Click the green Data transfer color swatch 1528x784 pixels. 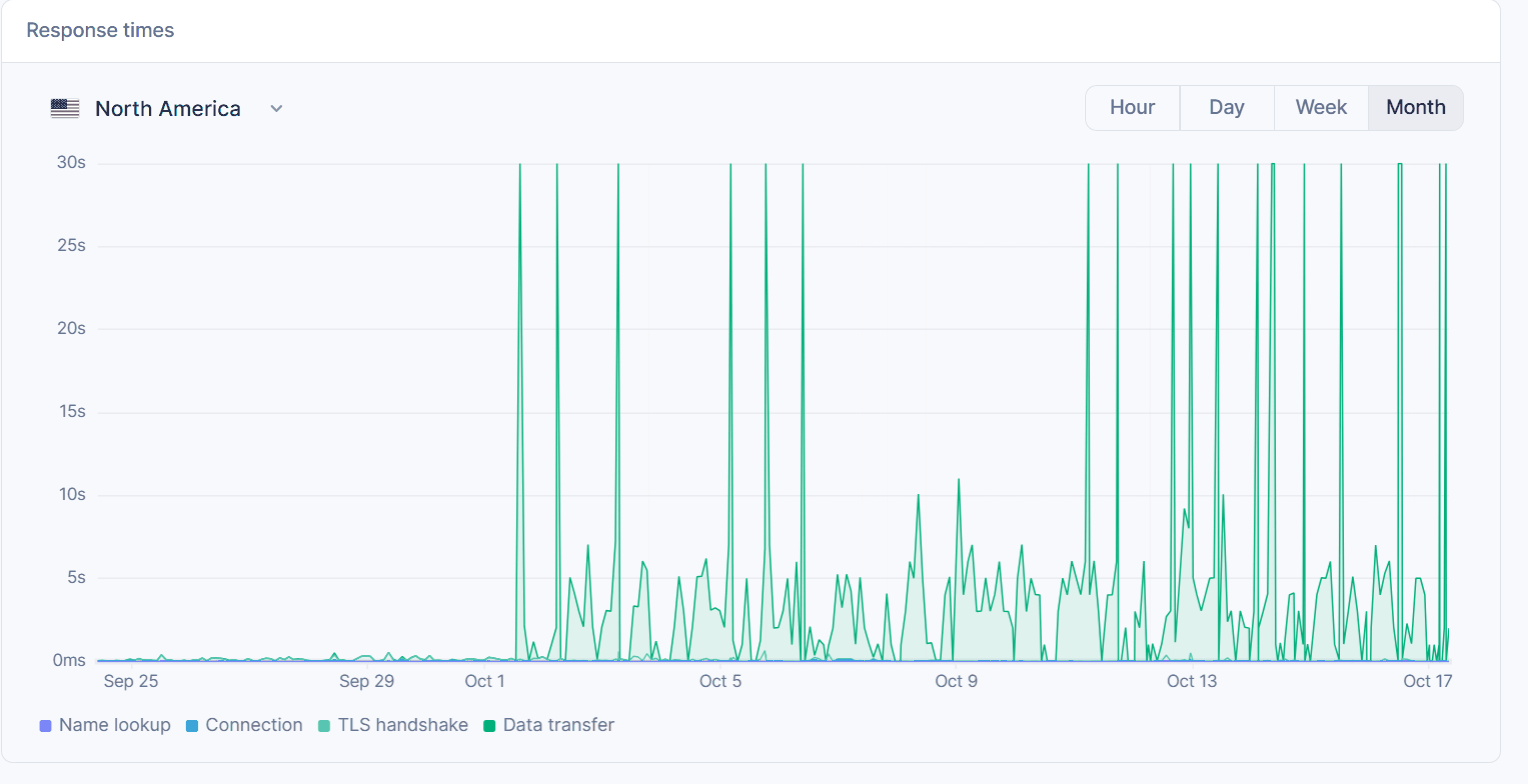(489, 726)
